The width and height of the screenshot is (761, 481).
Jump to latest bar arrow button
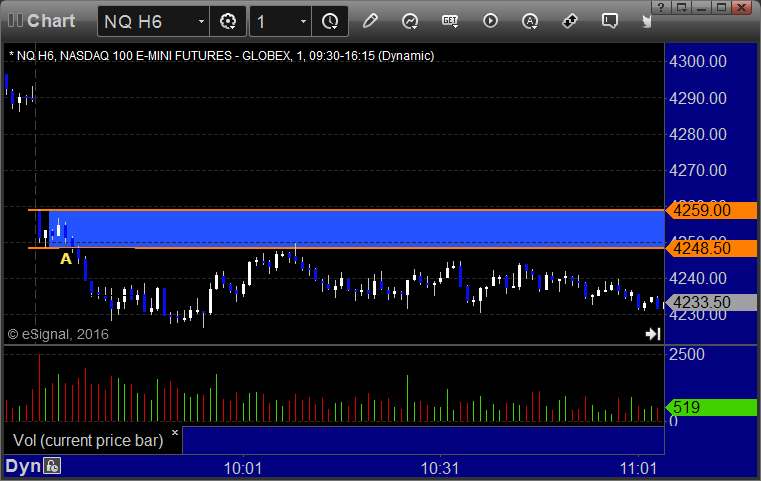pyautogui.click(x=653, y=334)
